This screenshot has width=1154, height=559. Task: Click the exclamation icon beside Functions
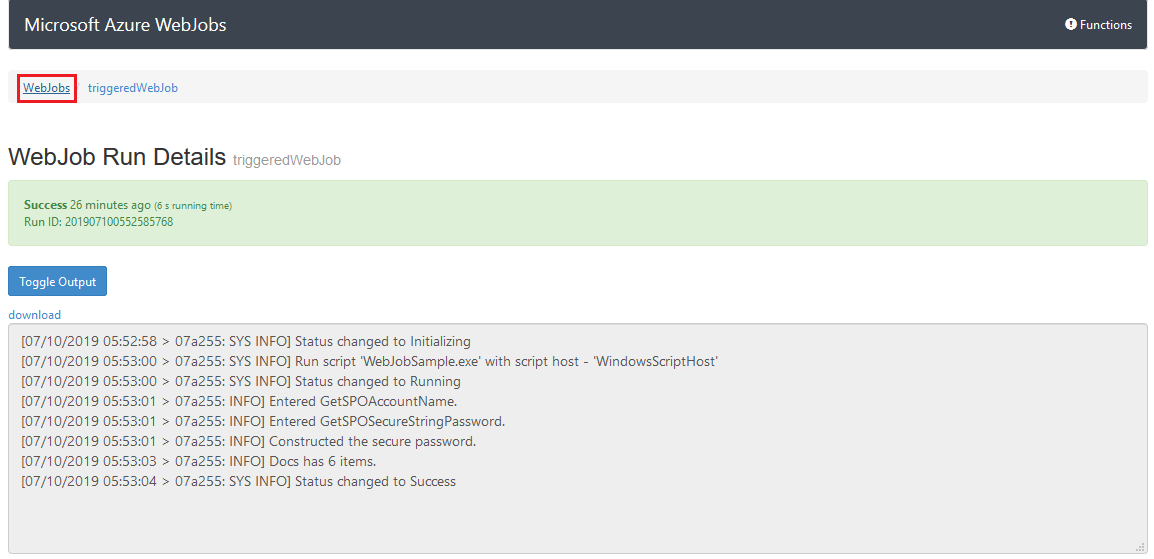tap(1071, 24)
